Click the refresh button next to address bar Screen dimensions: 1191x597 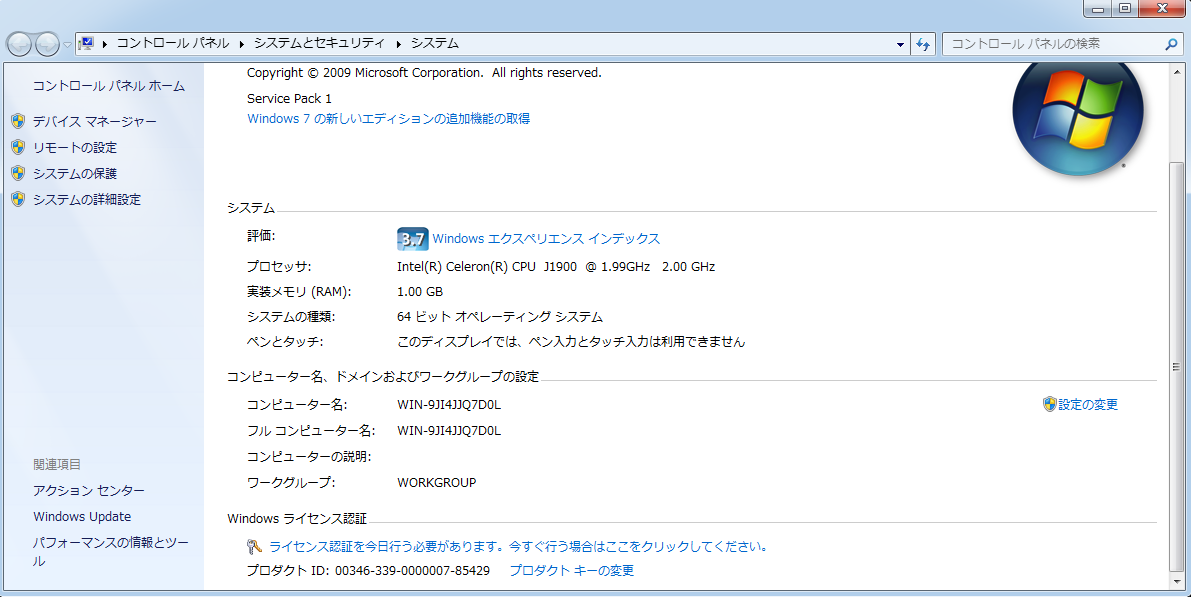point(923,44)
